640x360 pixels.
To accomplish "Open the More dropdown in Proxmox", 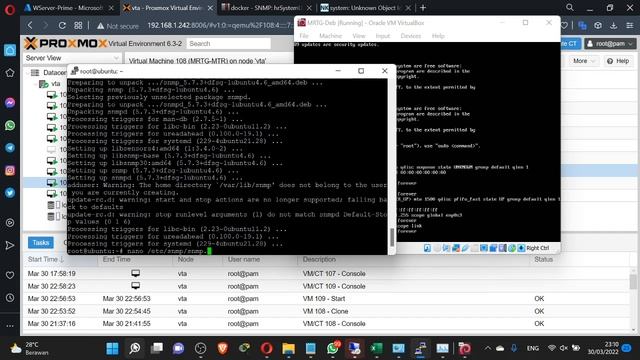I will point(584,61).
